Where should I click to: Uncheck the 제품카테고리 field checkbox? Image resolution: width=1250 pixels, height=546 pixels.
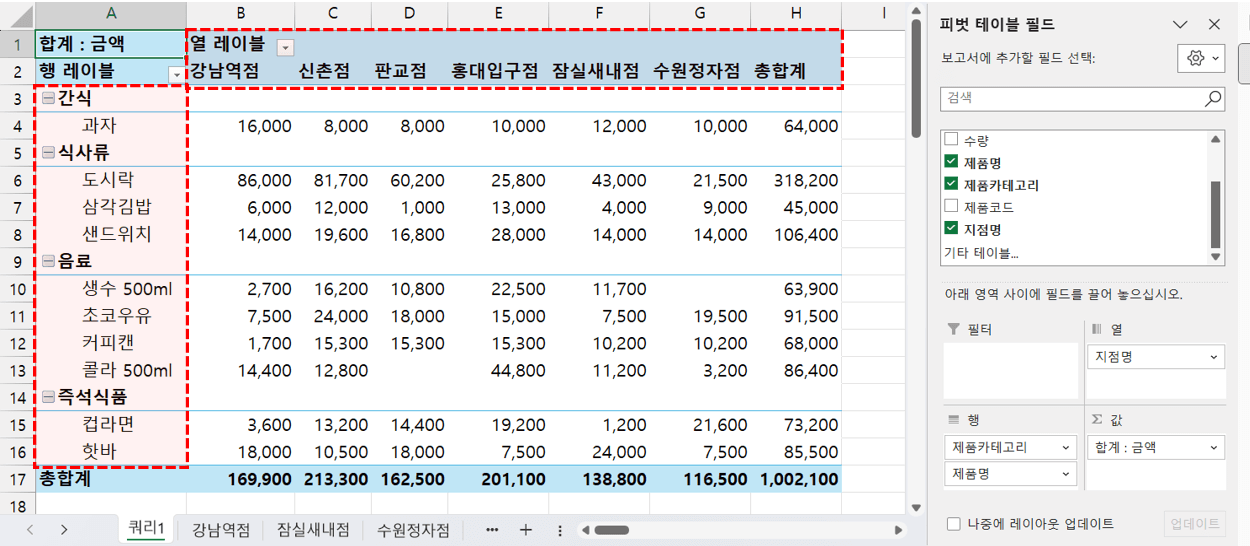click(951, 184)
